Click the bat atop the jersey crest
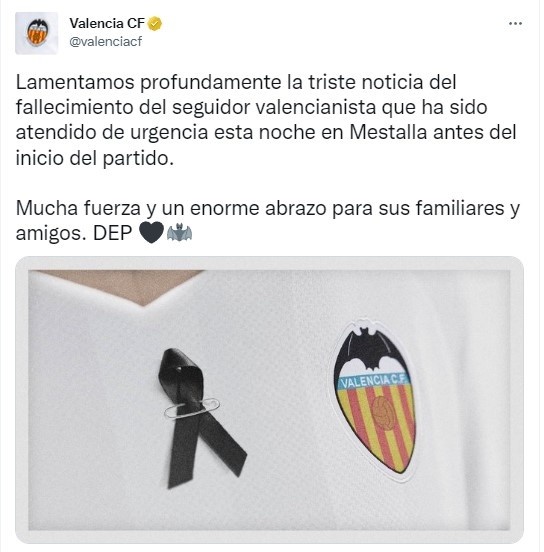The image size is (544, 552). (370, 349)
